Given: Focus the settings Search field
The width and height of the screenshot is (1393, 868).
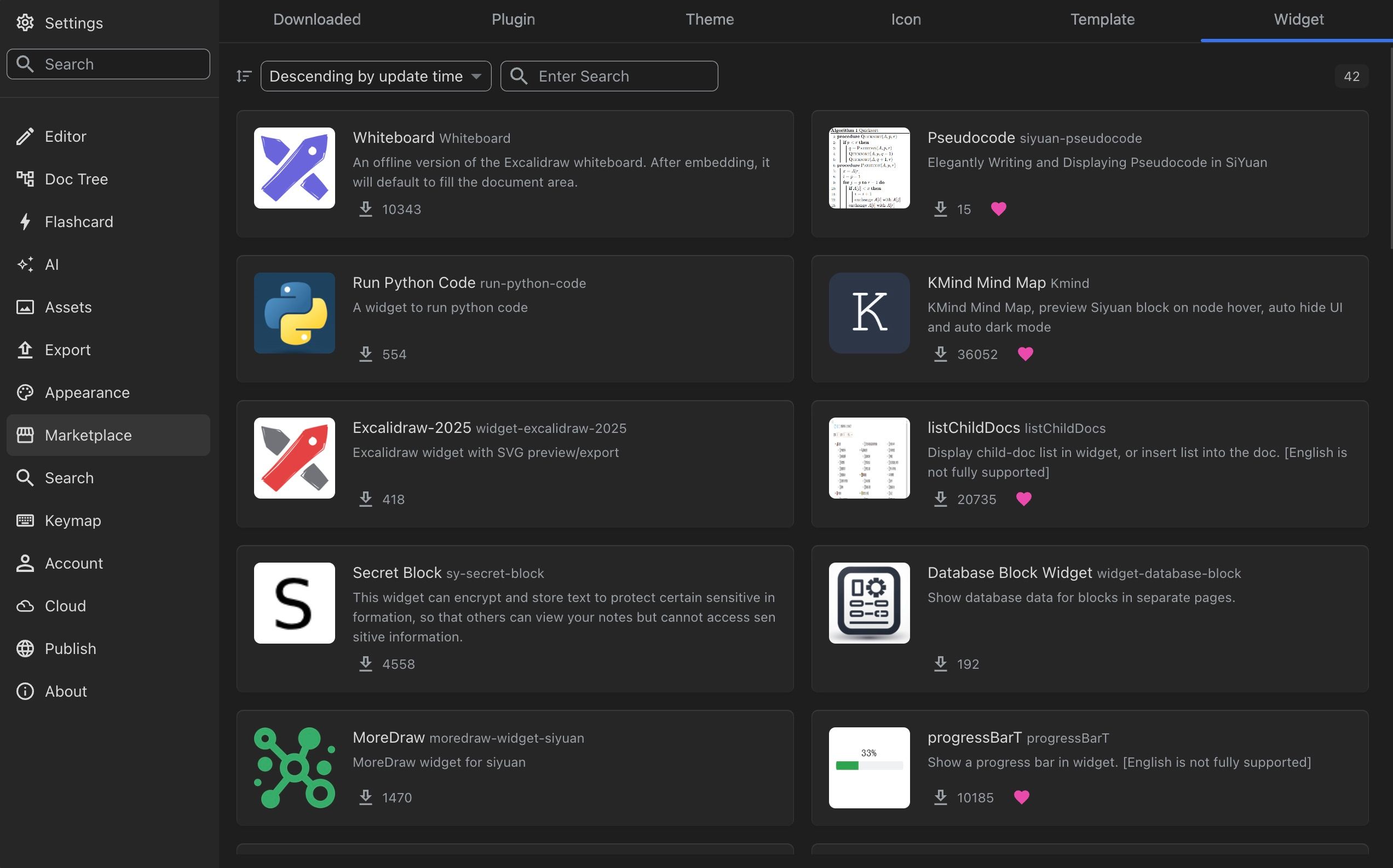Looking at the screenshot, I should [108, 63].
